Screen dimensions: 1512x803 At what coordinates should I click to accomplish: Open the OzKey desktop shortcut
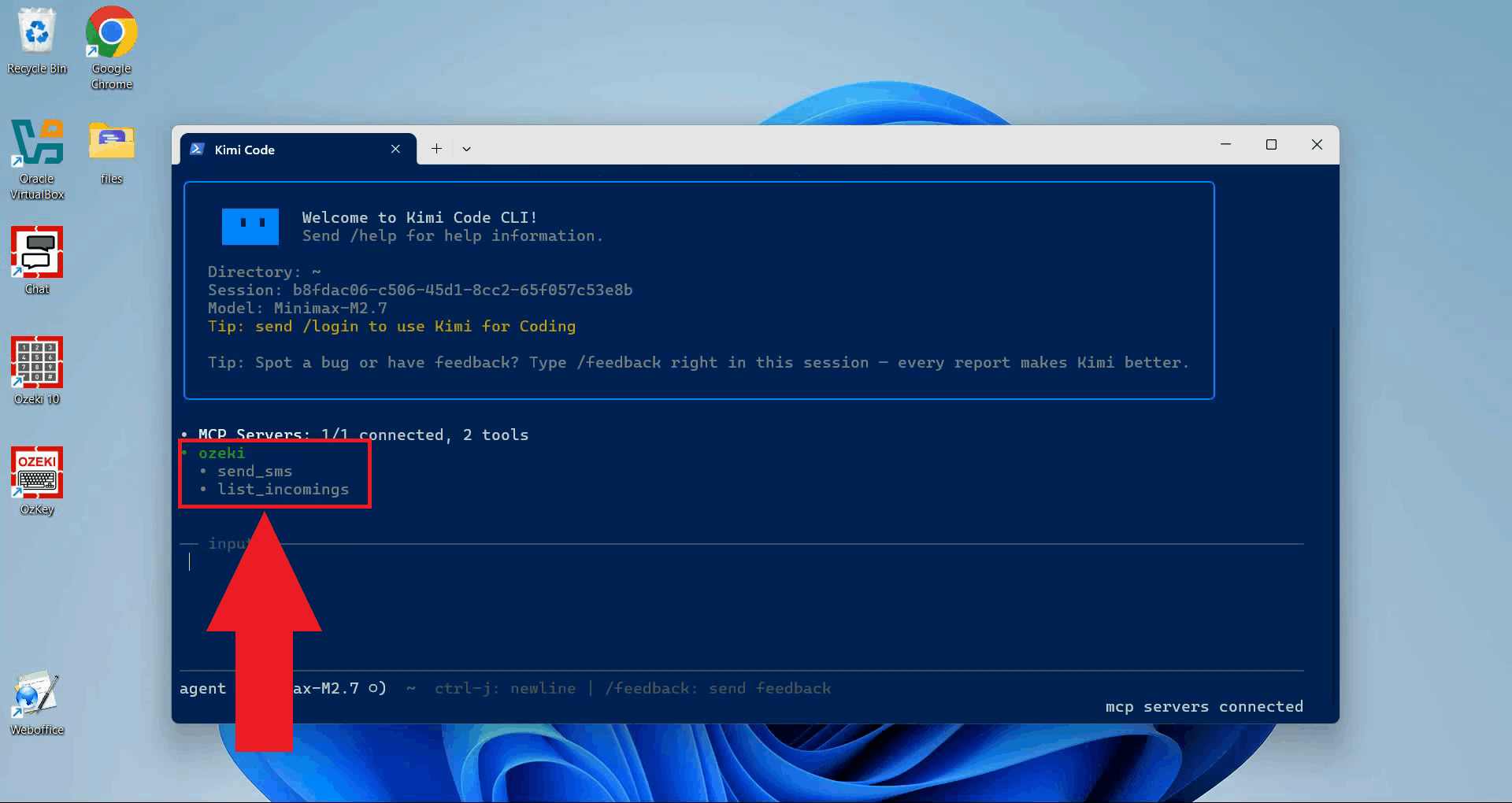coord(37,481)
